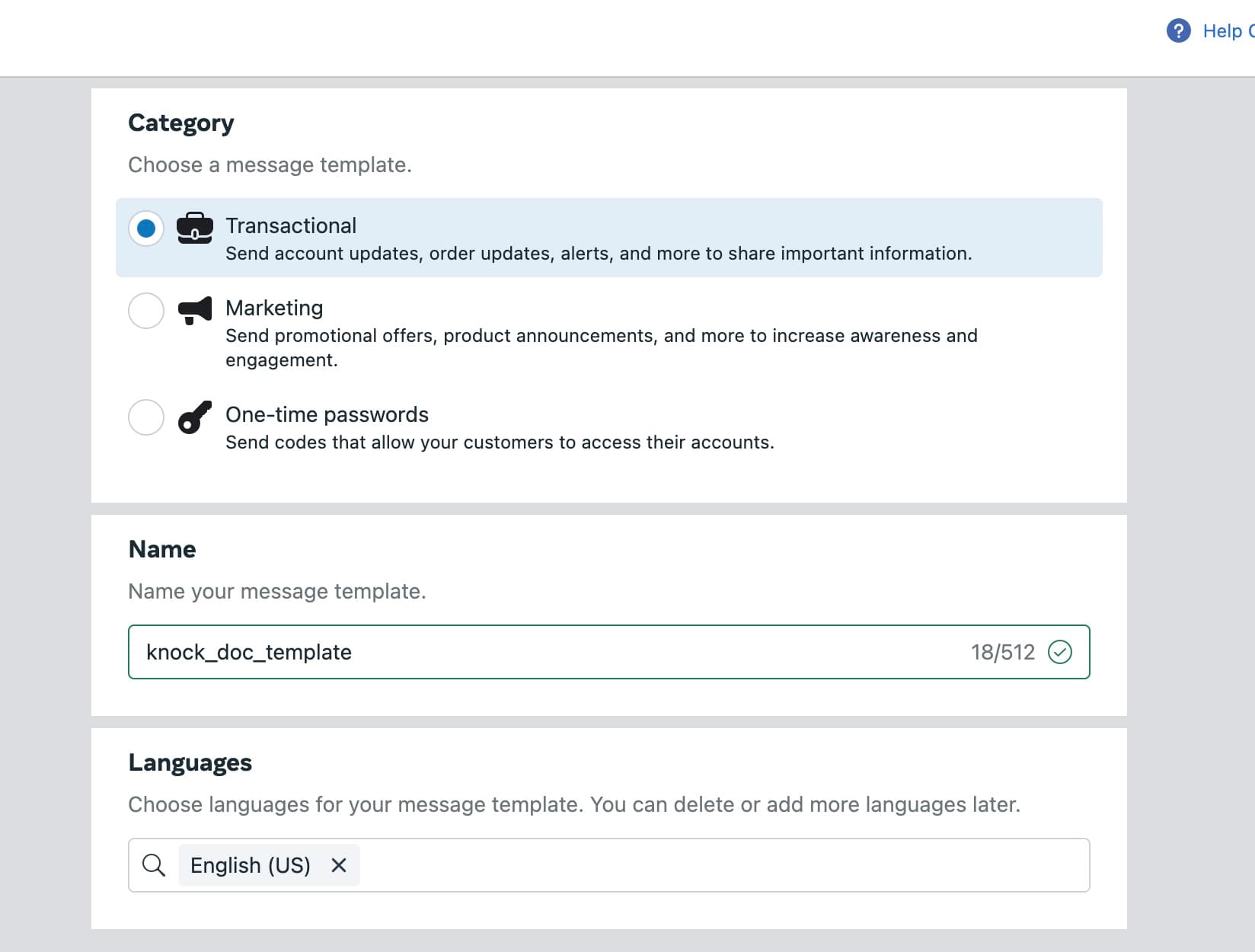The height and width of the screenshot is (952, 1255).
Task: Click the 18/512 character counter
Action: 1002,652
